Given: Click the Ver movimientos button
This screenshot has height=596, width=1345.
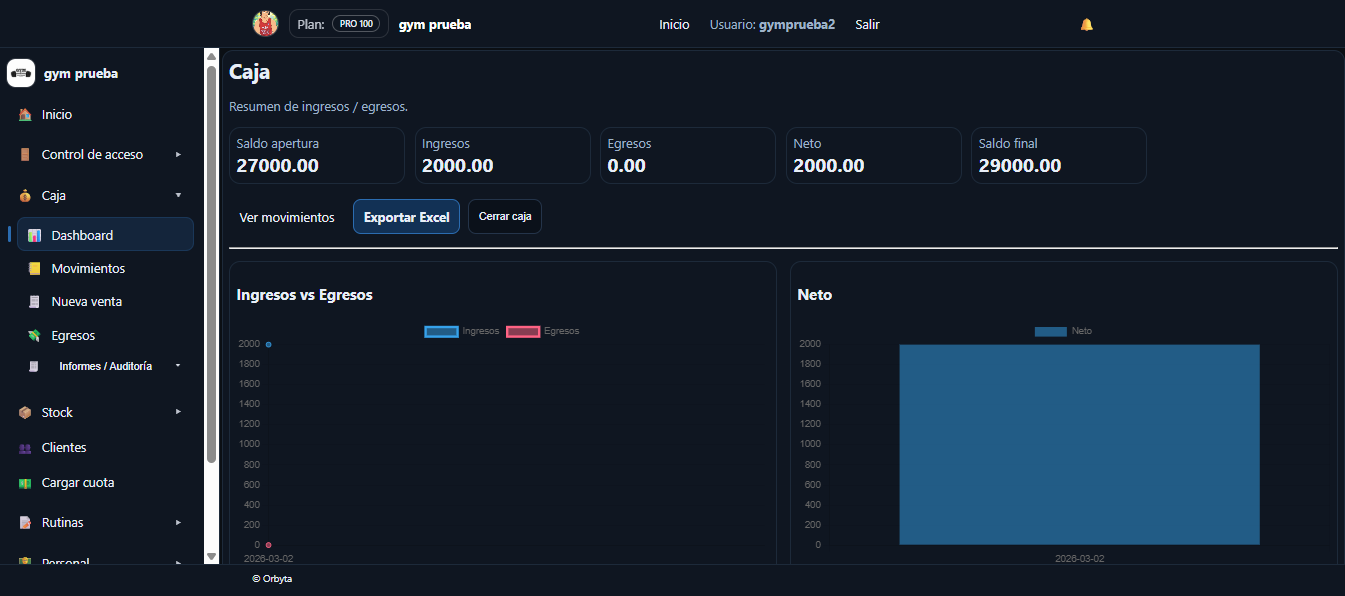Looking at the screenshot, I should [x=287, y=216].
